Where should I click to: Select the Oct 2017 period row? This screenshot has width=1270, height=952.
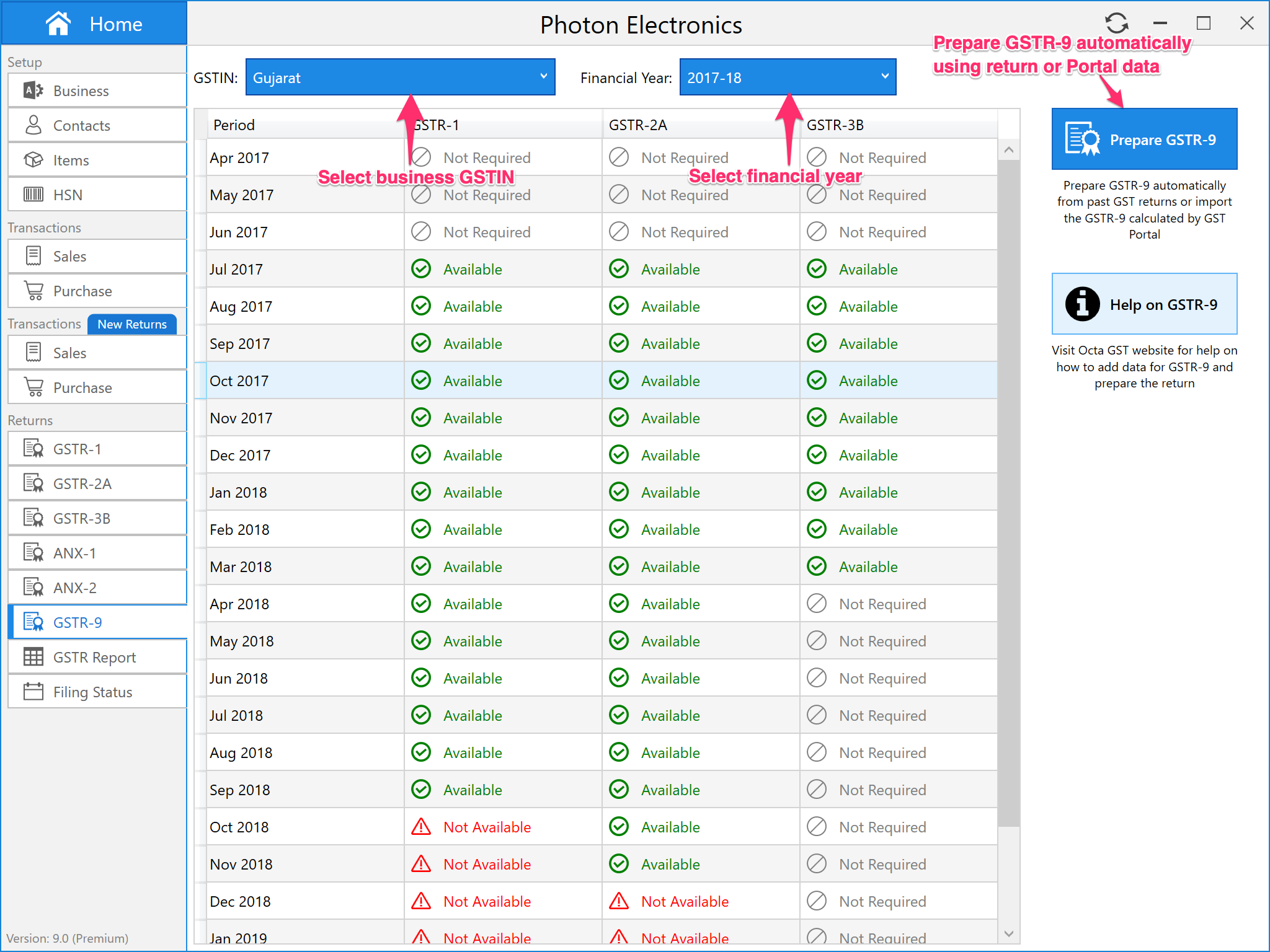tap(239, 381)
